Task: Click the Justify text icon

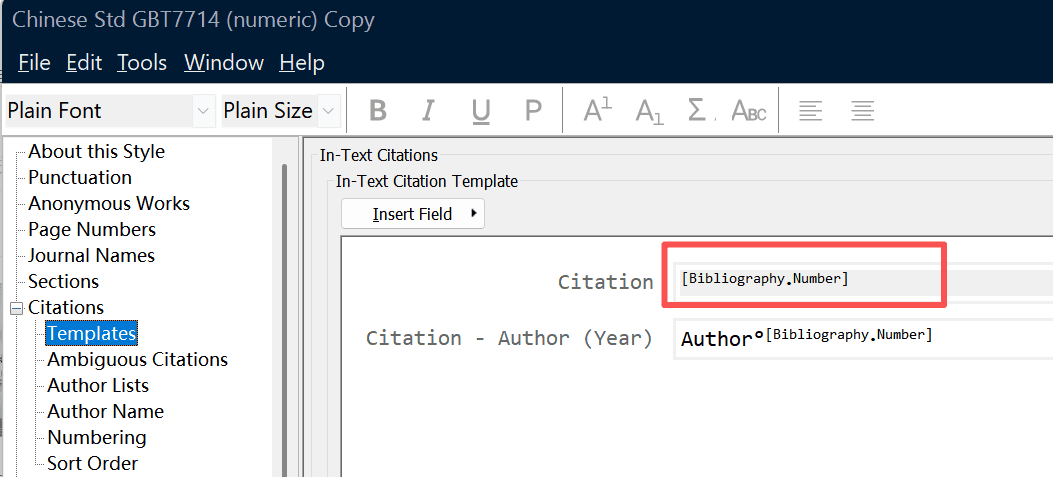Action: point(862,110)
